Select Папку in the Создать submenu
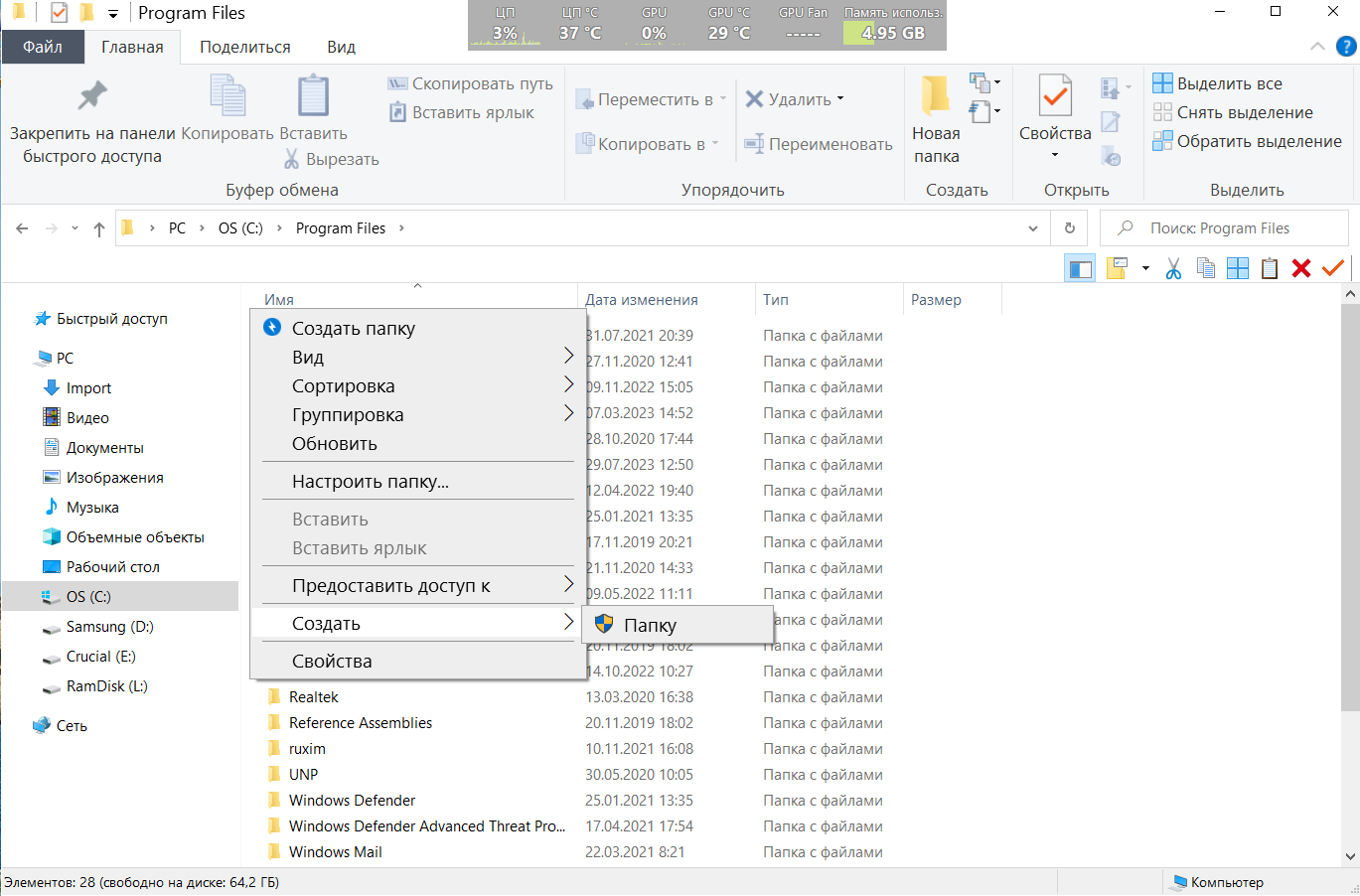 (x=678, y=625)
